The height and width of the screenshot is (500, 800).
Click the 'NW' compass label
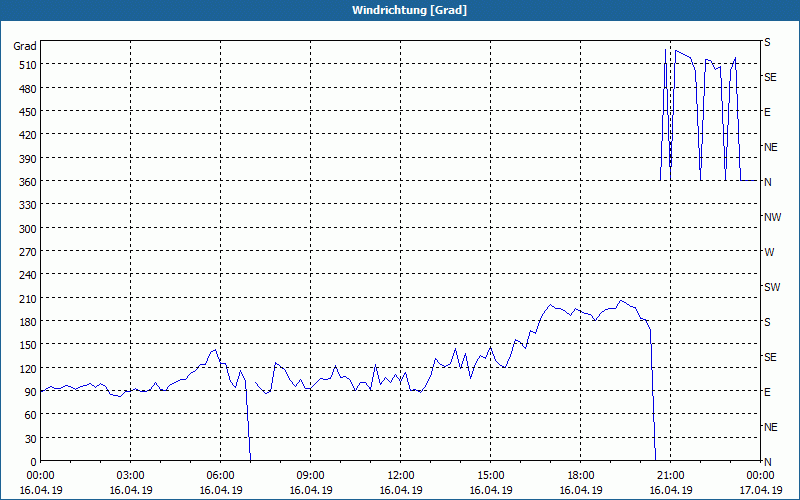click(772, 217)
